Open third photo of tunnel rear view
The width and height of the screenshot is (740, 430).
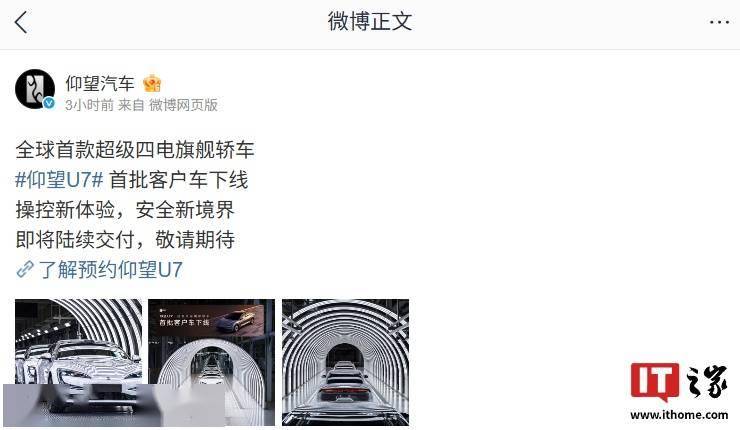tap(345, 363)
